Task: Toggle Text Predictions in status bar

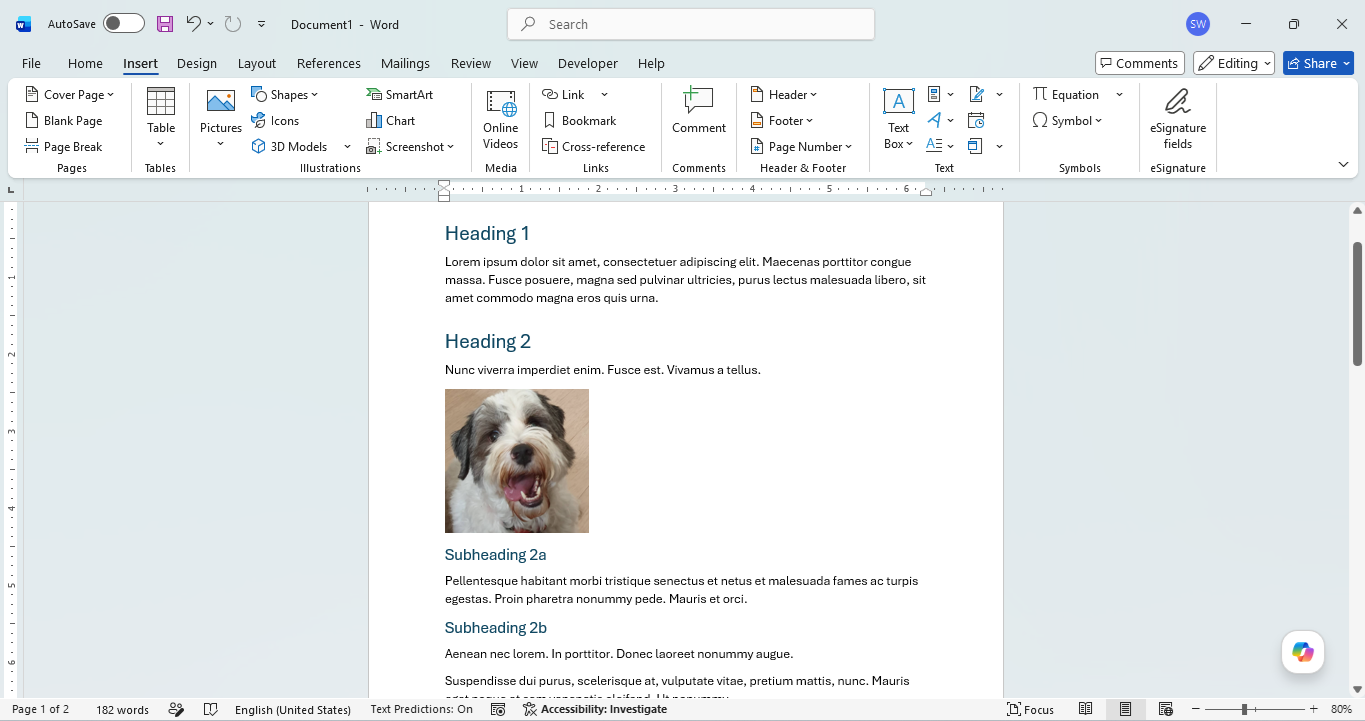Action: [421, 710]
